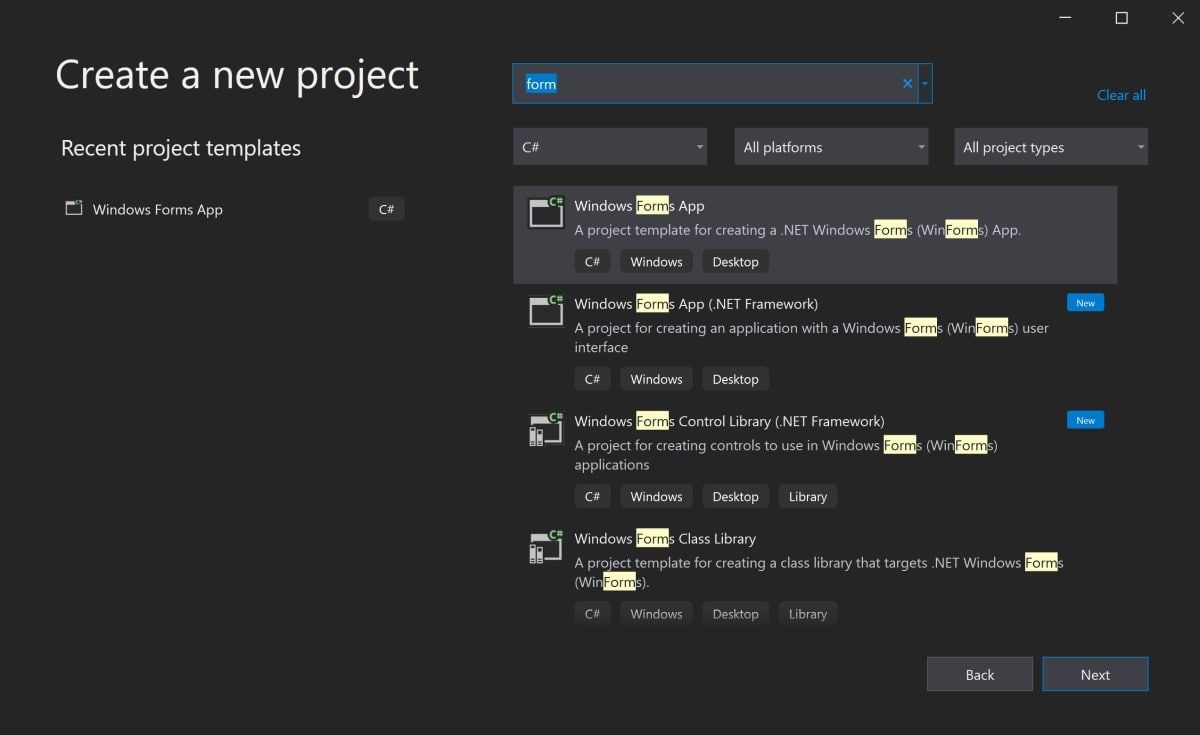Image resolution: width=1200 pixels, height=735 pixels.
Task: Click the Next button
Action: coord(1095,674)
